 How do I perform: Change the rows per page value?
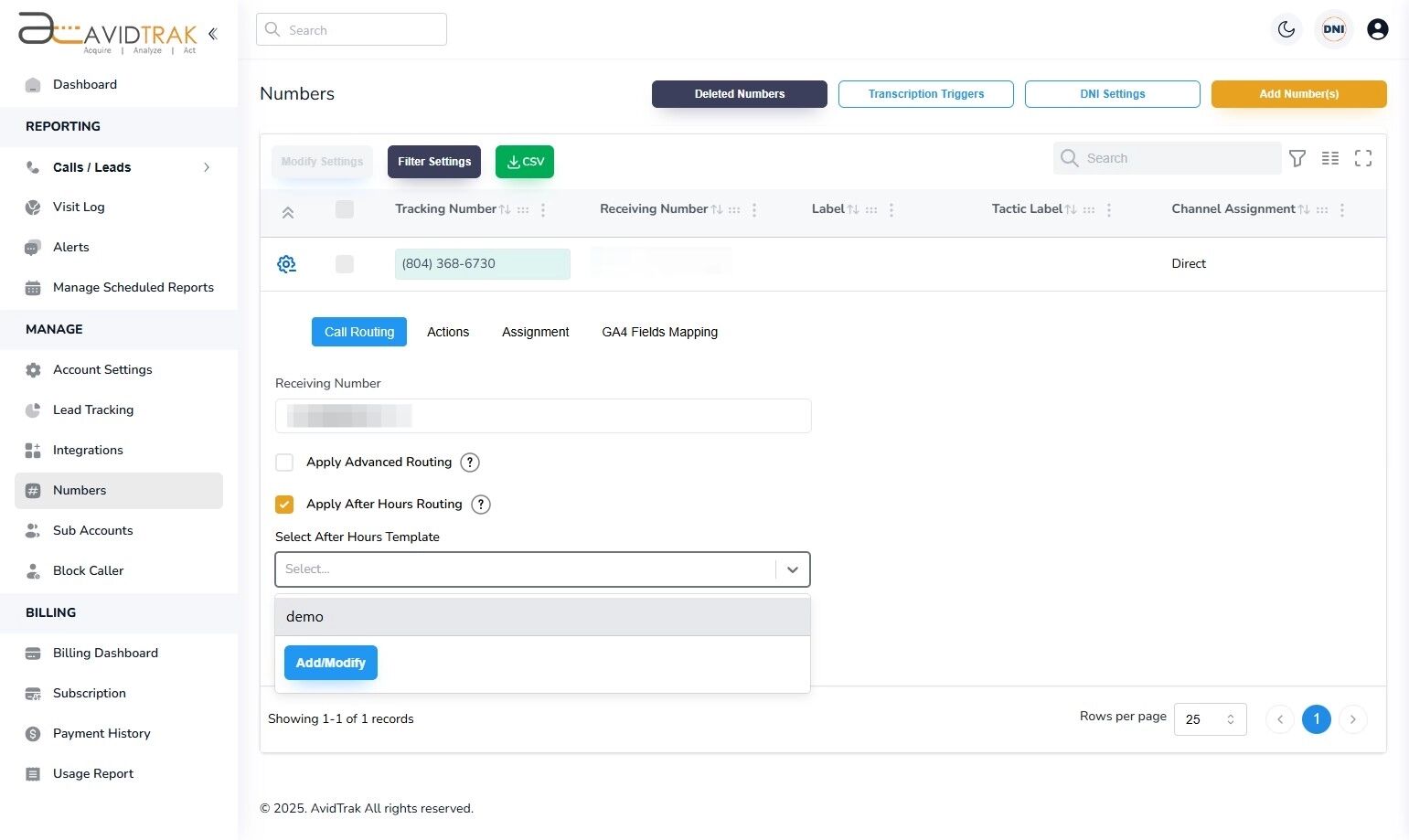point(1210,719)
